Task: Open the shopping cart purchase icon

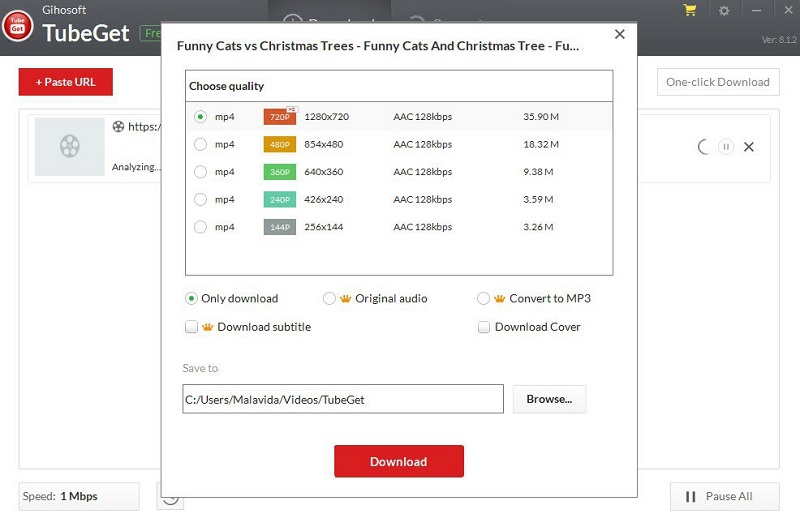Action: (x=690, y=10)
